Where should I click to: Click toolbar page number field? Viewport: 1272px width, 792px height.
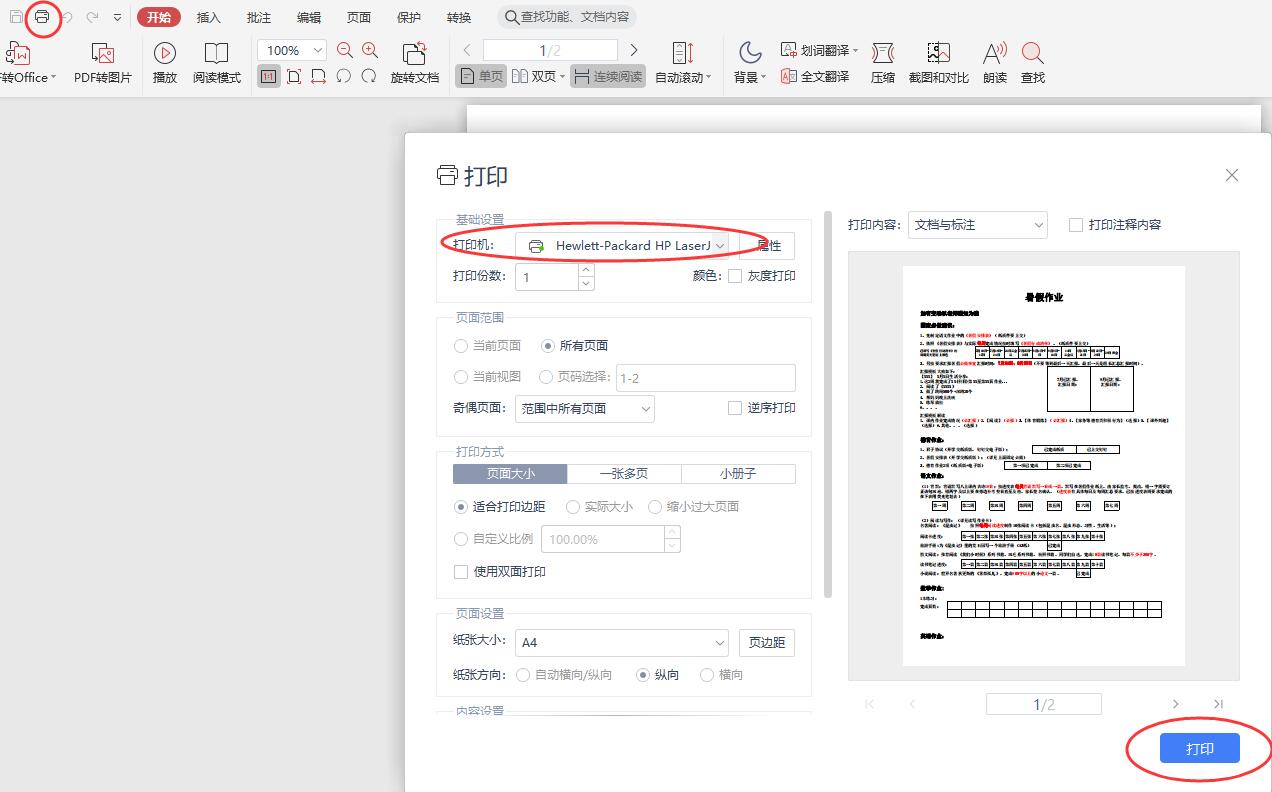tap(550, 50)
